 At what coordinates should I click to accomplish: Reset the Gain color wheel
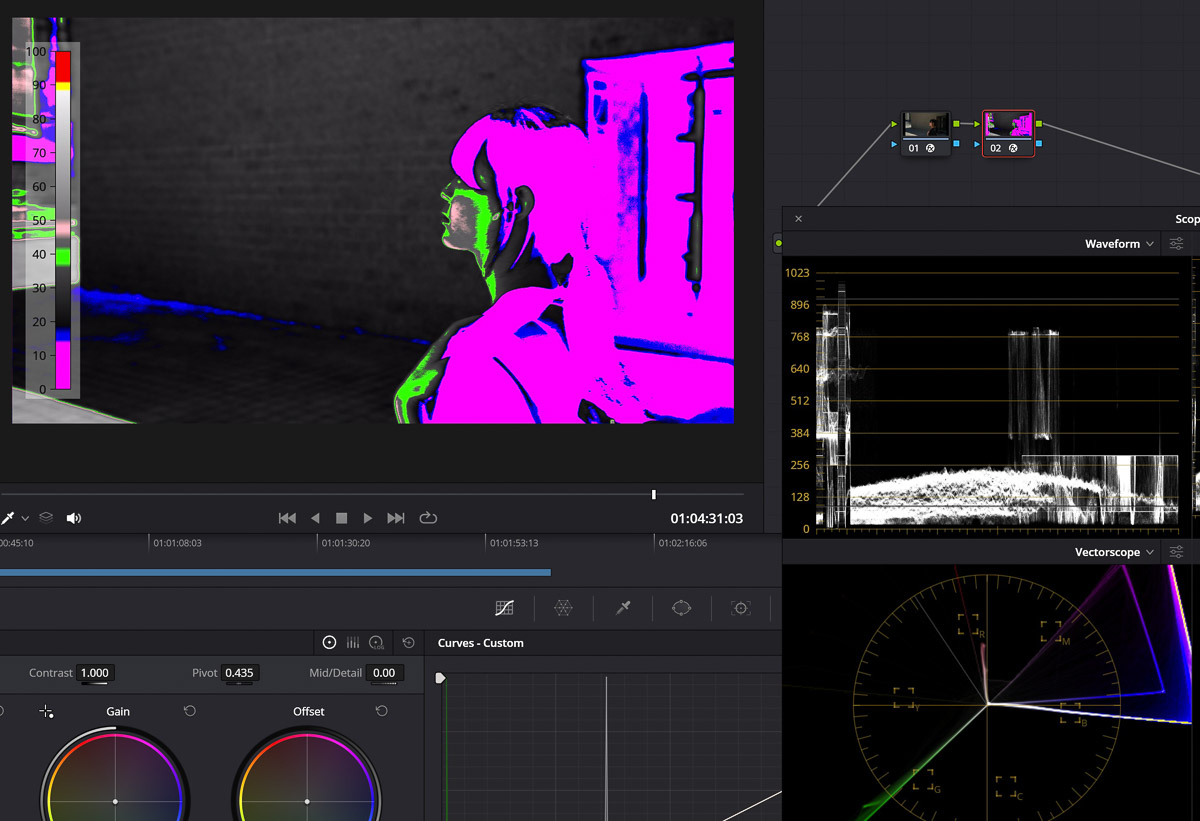[x=189, y=711]
